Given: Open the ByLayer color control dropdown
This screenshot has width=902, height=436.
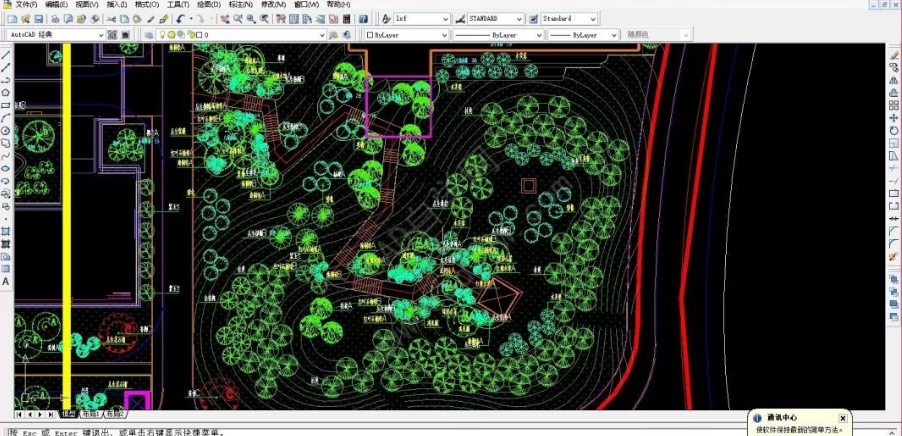Looking at the screenshot, I should 445,35.
